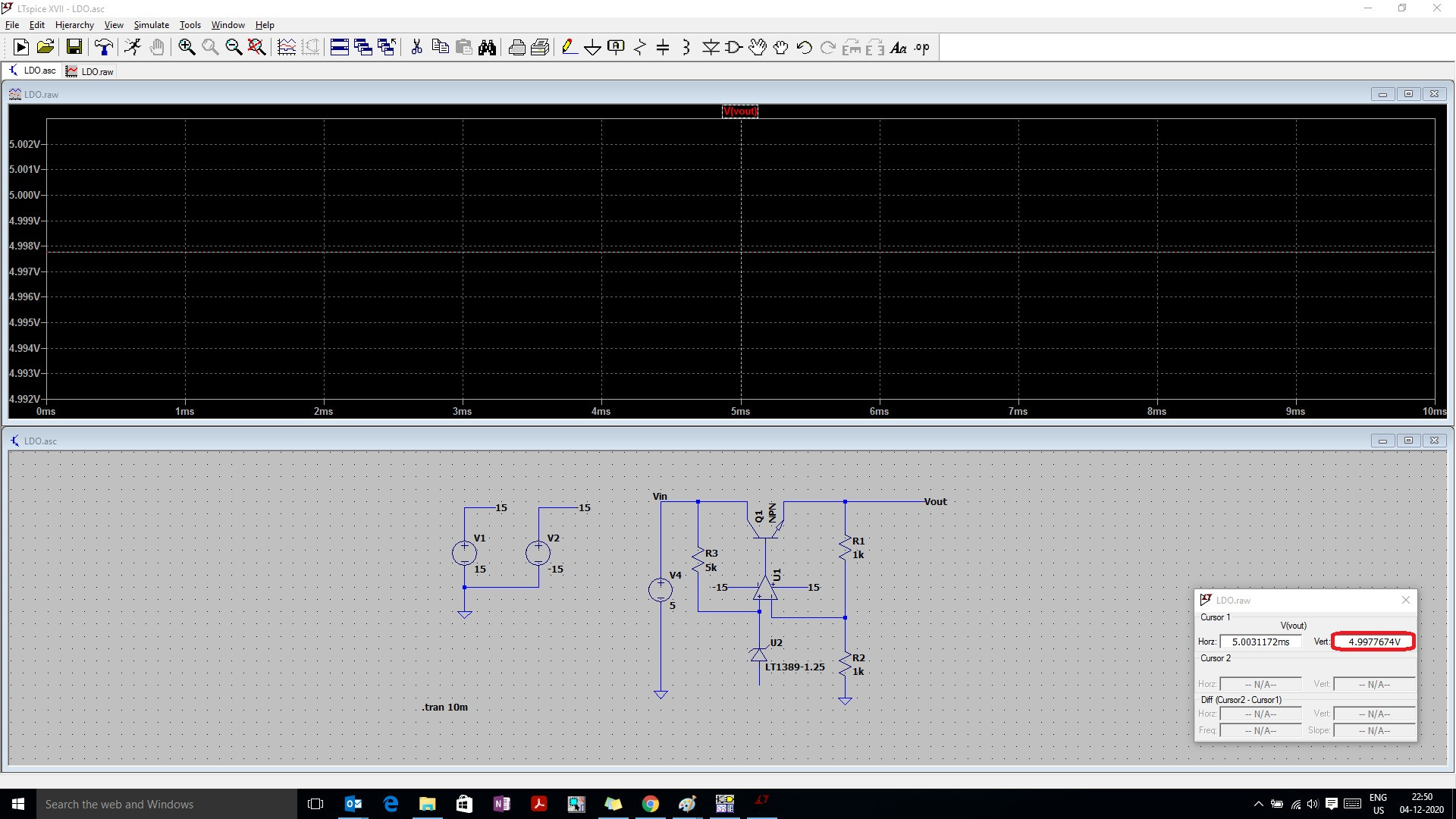Switch to the LDO.asc tab
The width and height of the screenshot is (1456, 819).
pos(33,71)
